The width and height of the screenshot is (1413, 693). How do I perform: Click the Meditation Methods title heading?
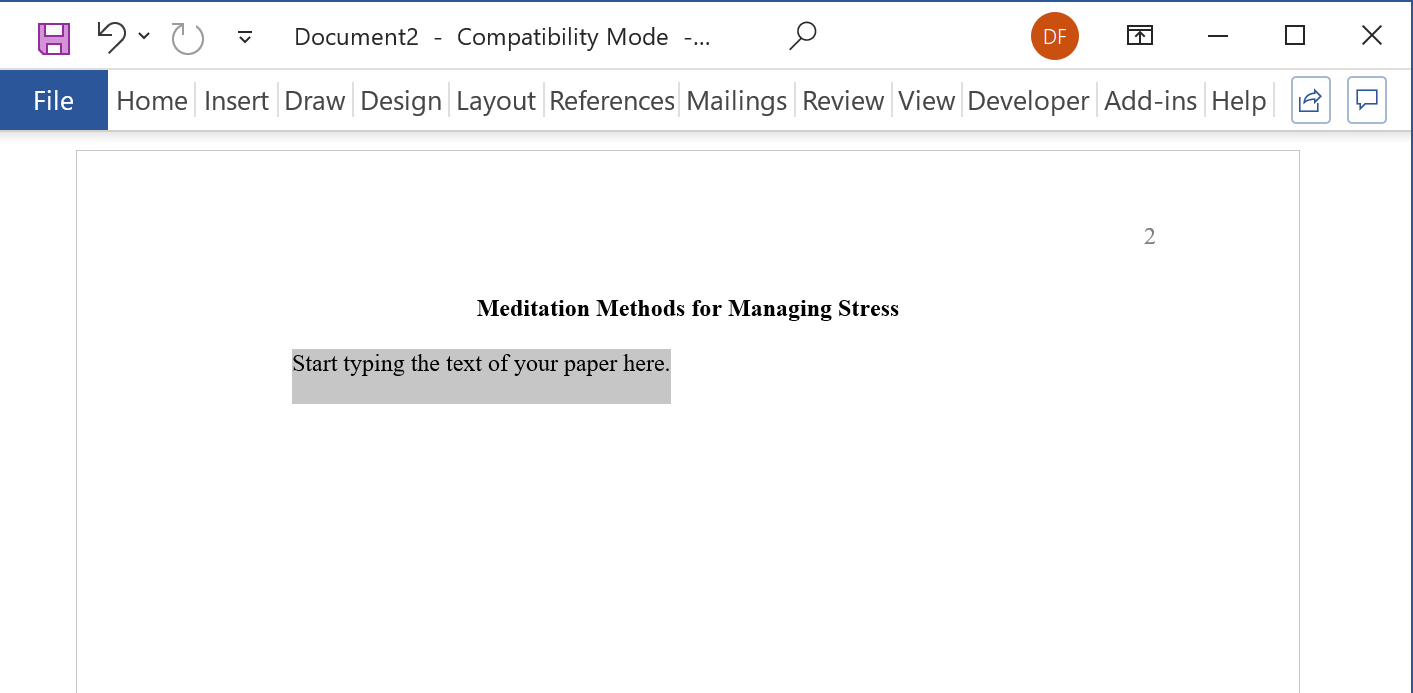(687, 309)
